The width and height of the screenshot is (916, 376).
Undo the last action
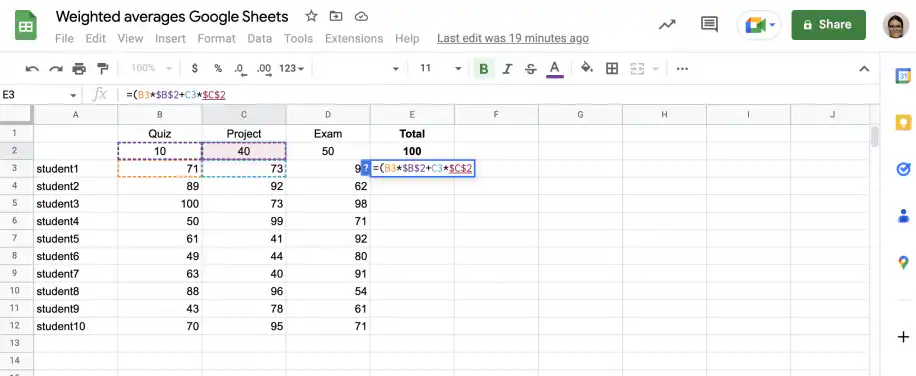tap(32, 69)
